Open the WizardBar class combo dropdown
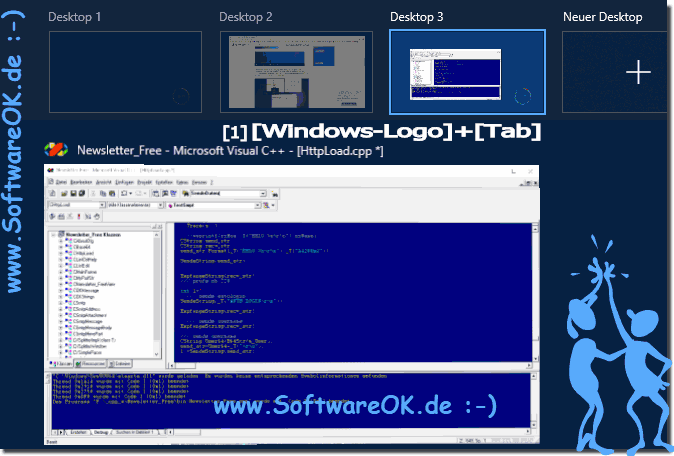The height and width of the screenshot is (456, 674). point(102,205)
